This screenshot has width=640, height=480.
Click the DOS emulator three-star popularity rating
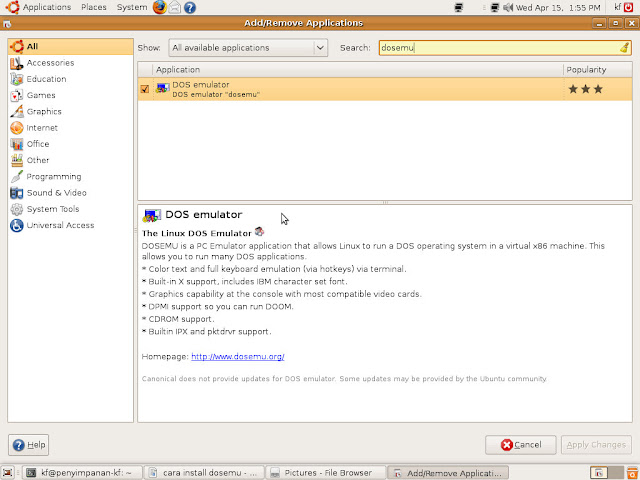coord(586,89)
